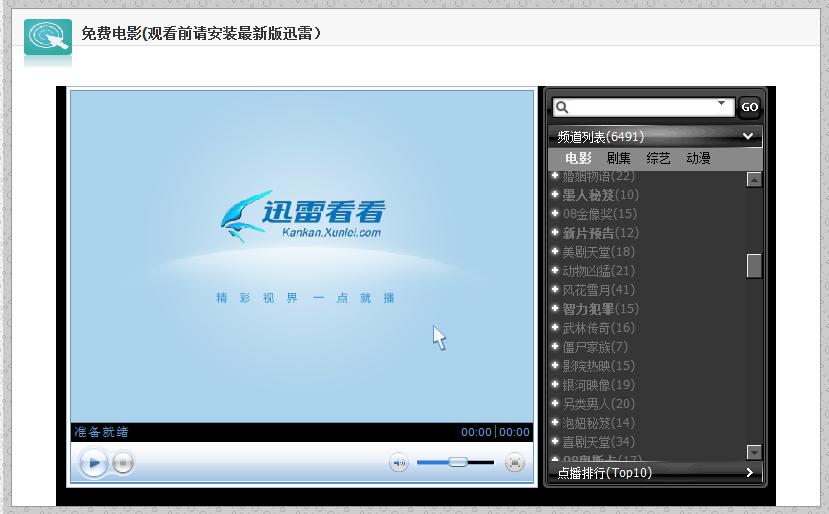Image resolution: width=829 pixels, height=514 pixels.
Task: Click the 00:00 | 00:00 time display
Action: tap(495, 432)
